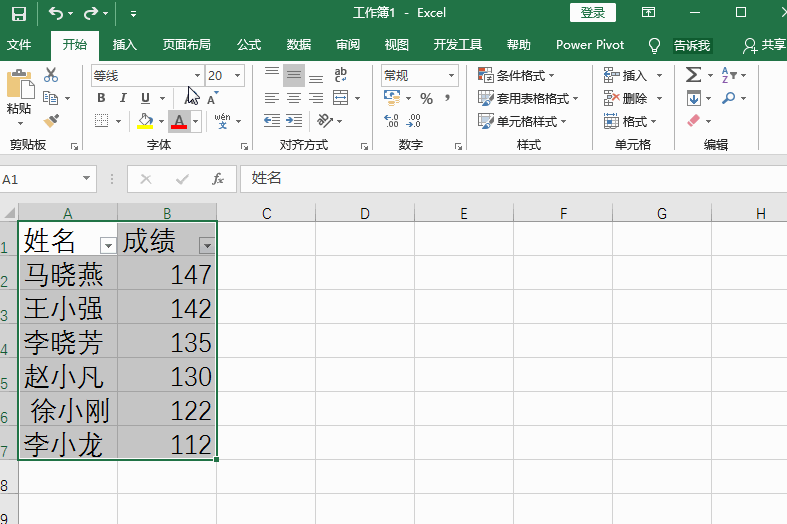787x524 pixels.
Task: Align text left
Action: coord(272,98)
